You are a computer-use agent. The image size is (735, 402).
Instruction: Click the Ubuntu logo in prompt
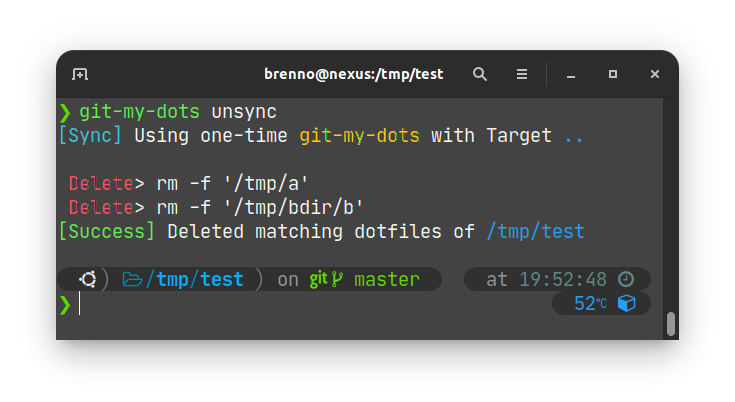pos(88,279)
